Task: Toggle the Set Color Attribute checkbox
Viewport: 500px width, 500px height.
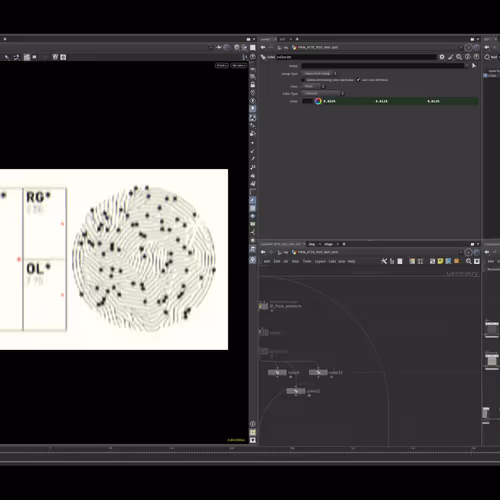Action: click(358, 80)
